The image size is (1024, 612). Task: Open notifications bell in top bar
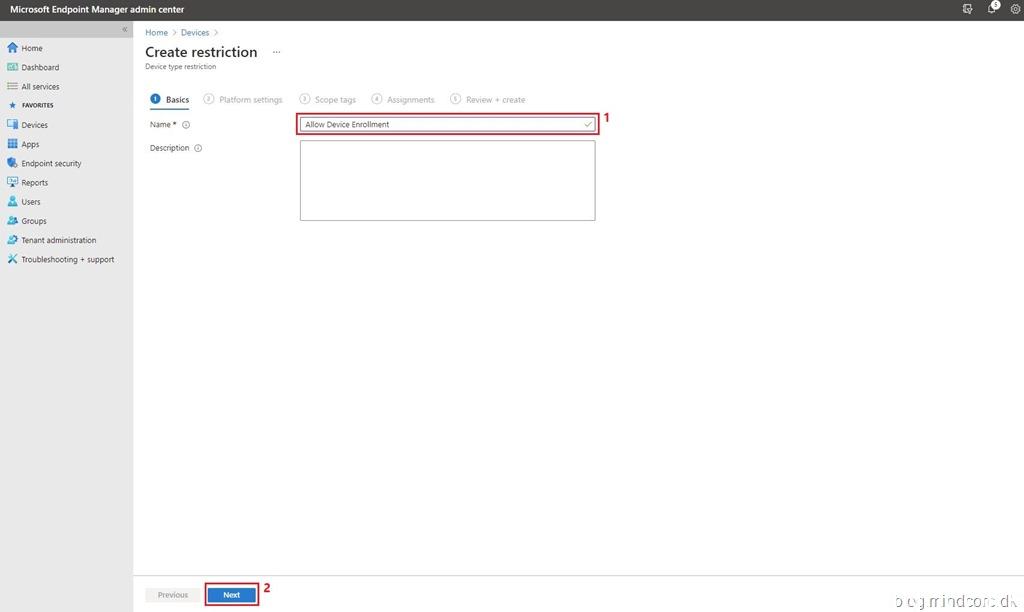(992, 9)
